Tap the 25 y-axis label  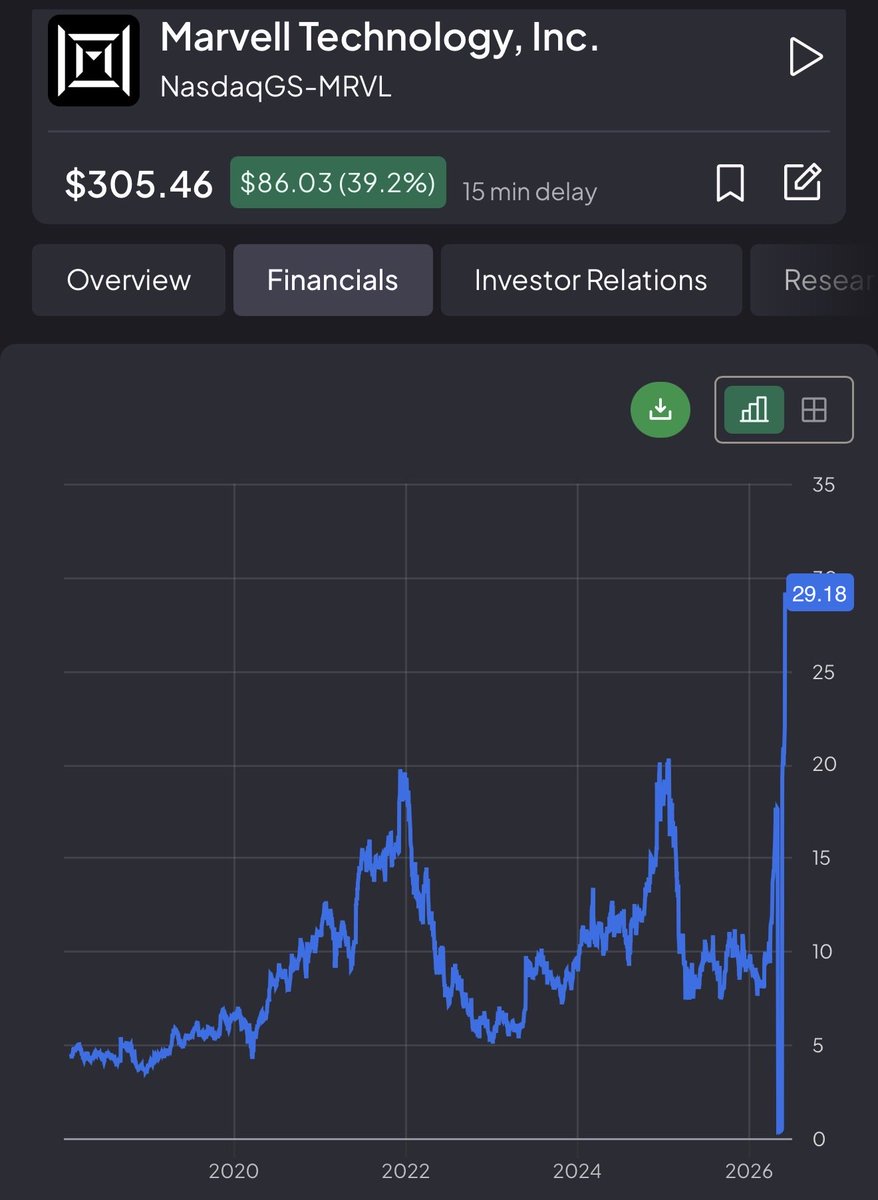click(824, 672)
